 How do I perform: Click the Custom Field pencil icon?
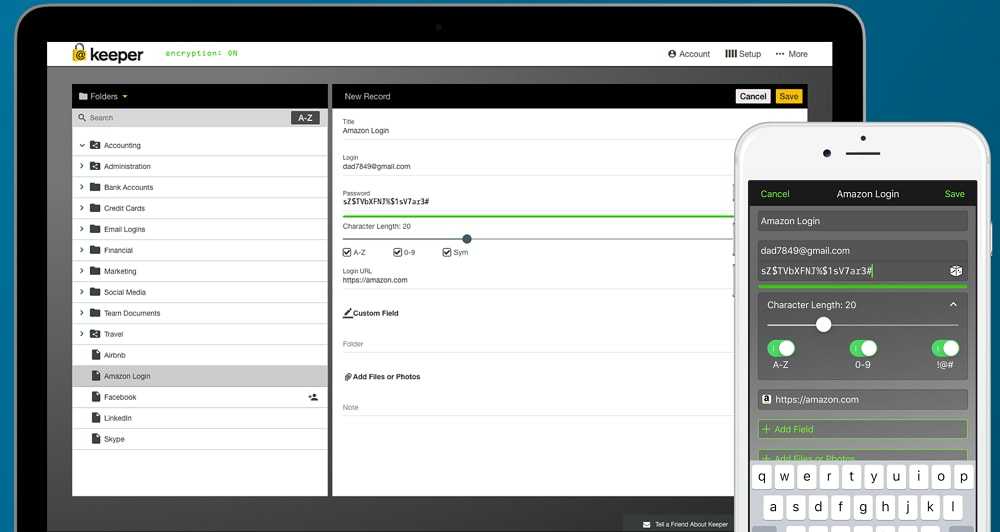click(x=348, y=313)
